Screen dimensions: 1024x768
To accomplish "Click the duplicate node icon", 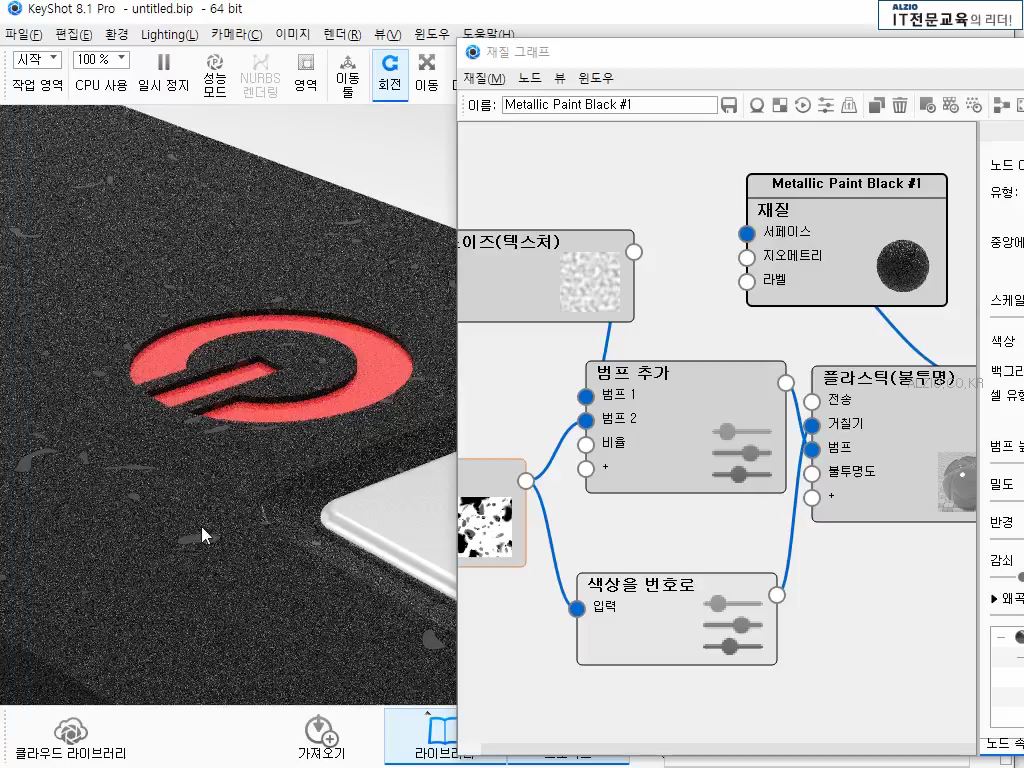I will (x=876, y=105).
